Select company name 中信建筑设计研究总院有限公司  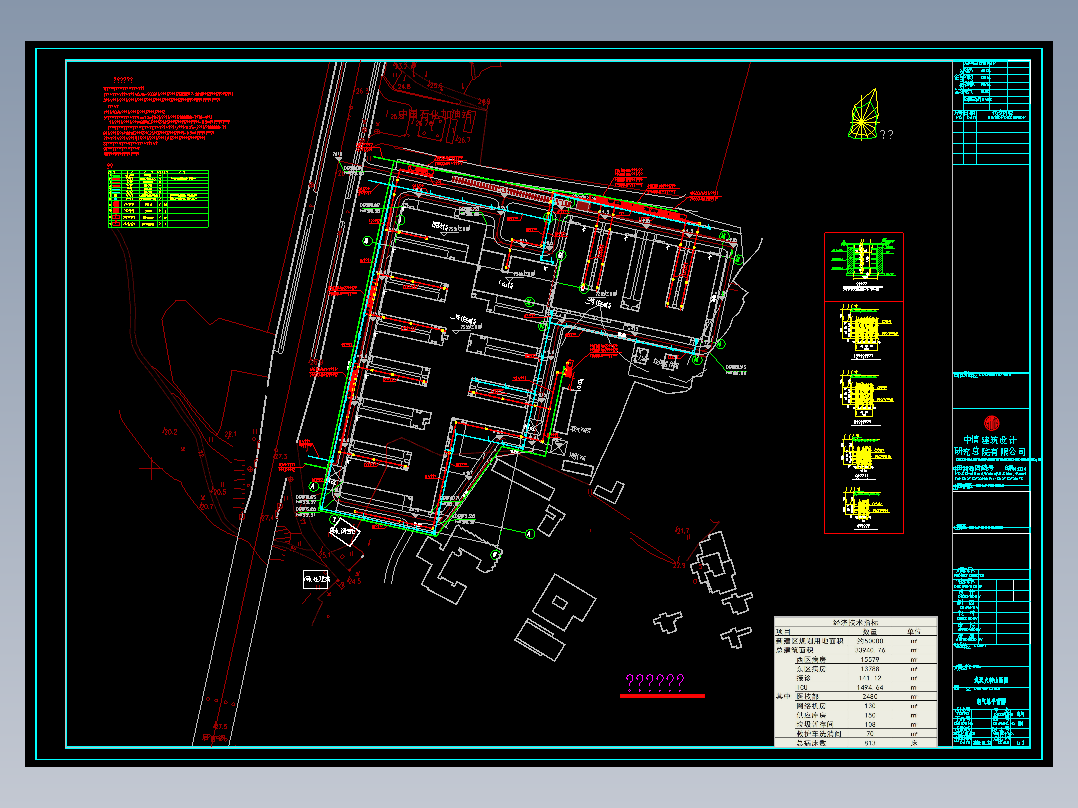991,446
